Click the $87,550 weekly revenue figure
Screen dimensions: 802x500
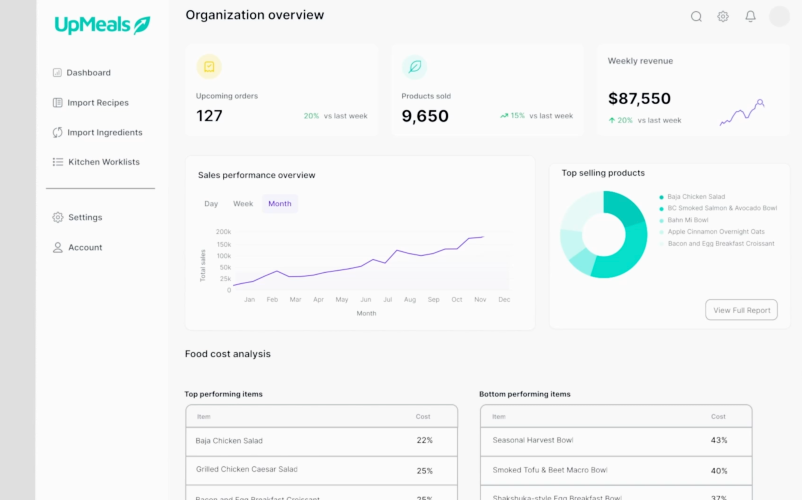coord(639,98)
